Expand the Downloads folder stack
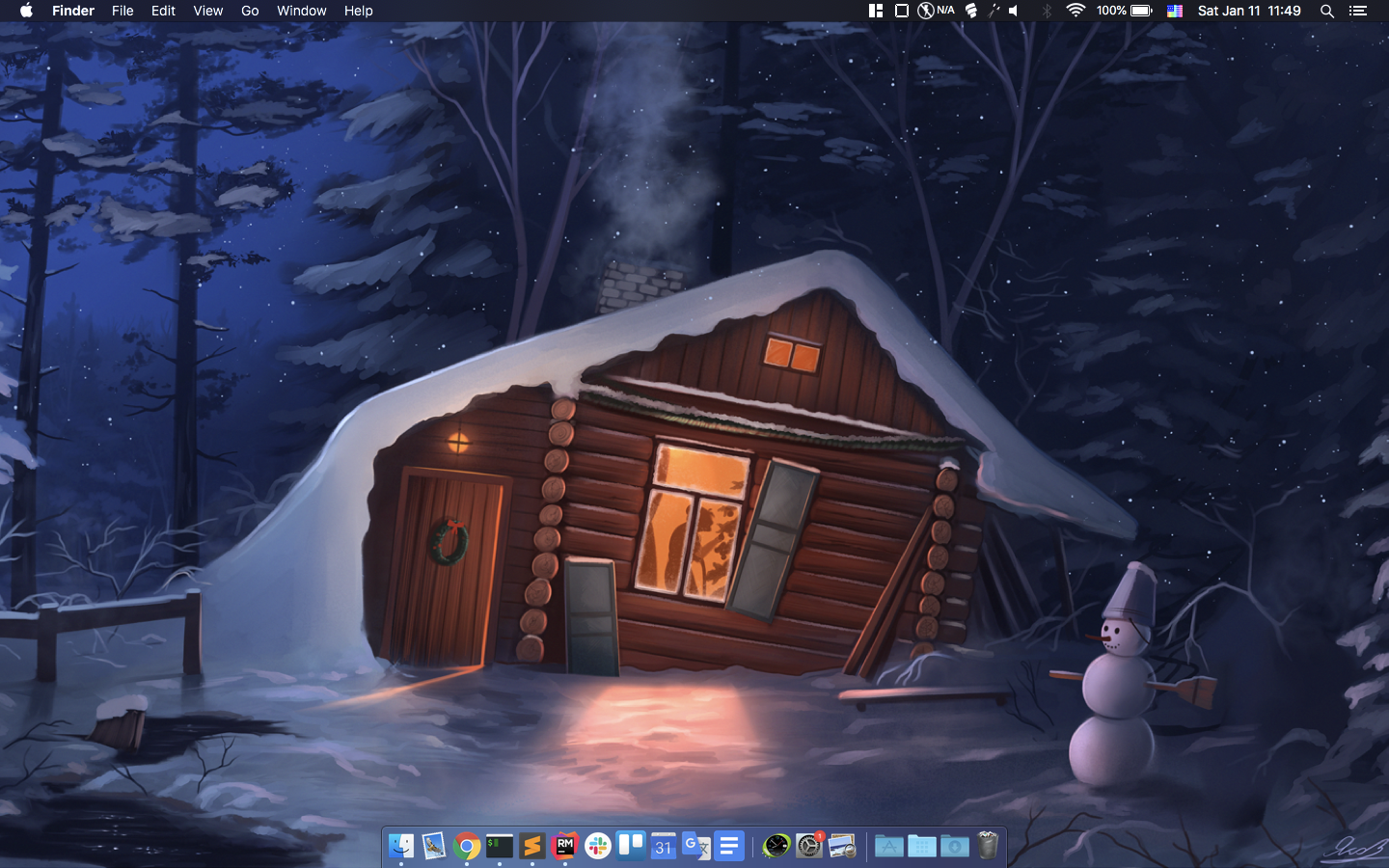This screenshot has width=1389, height=868. pyautogui.click(x=955, y=846)
